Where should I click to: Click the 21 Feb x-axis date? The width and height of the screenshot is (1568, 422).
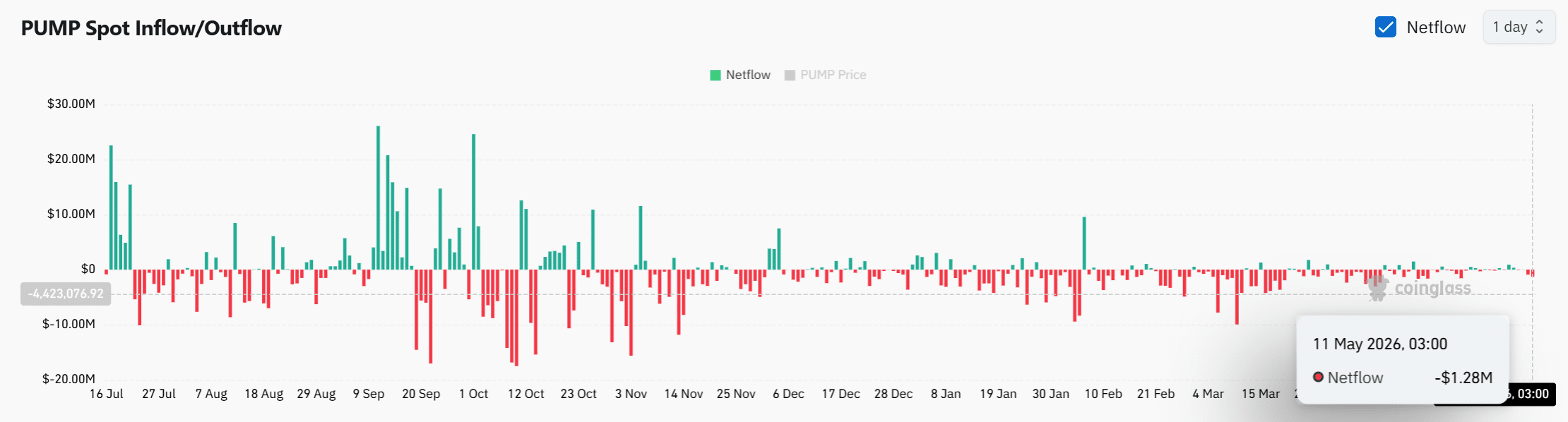1156,394
